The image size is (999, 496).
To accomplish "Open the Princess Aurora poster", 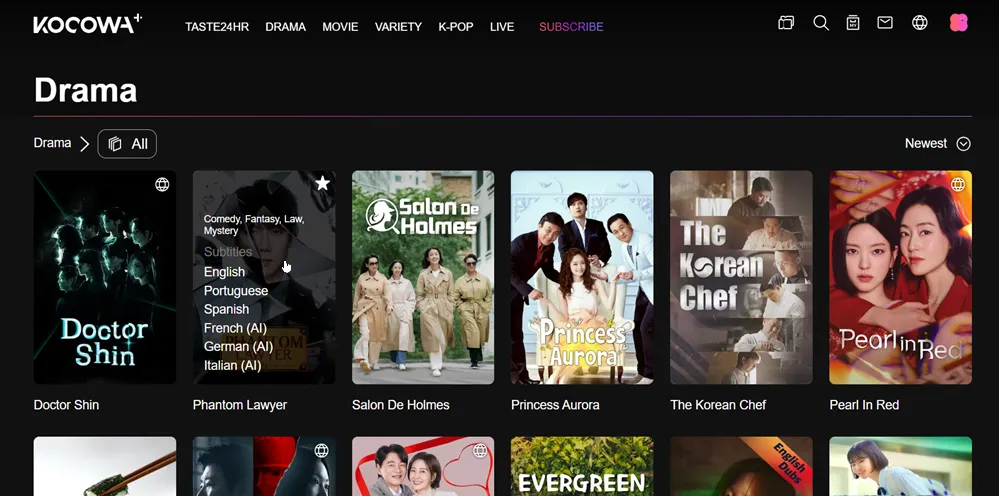I will (581, 277).
